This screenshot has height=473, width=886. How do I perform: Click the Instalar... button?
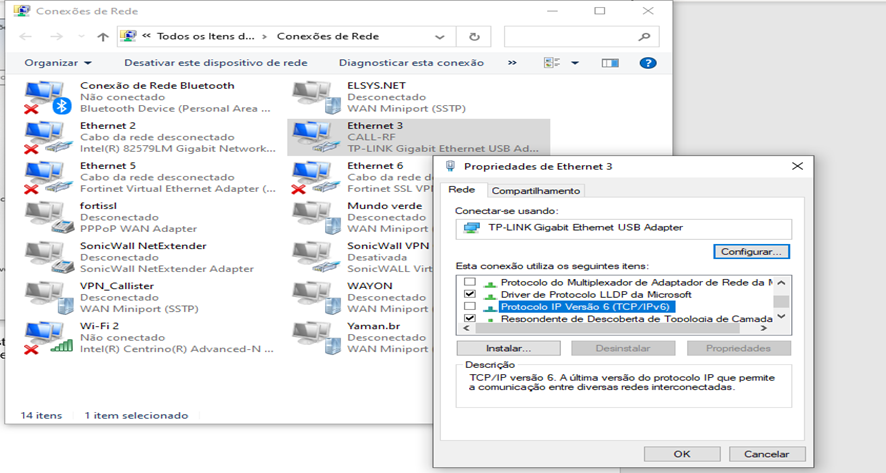coord(508,348)
